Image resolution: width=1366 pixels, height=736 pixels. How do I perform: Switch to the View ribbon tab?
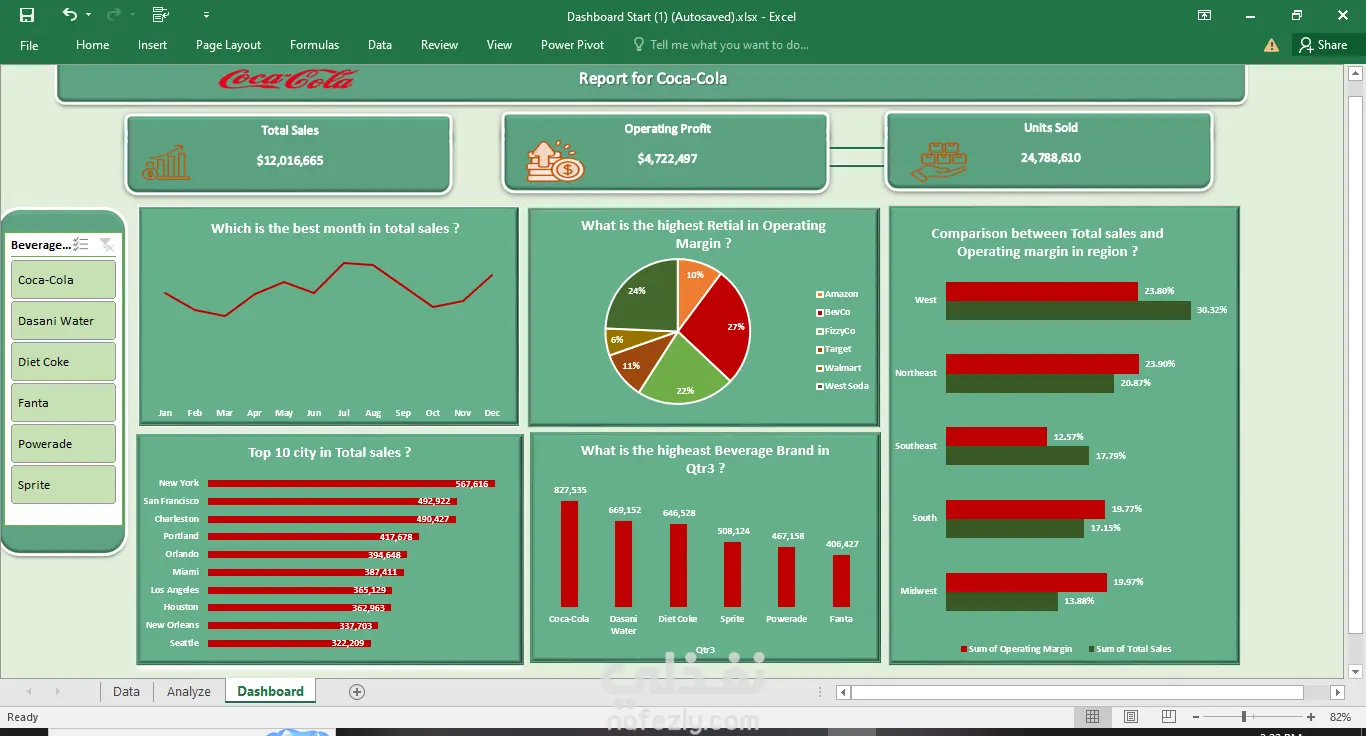click(499, 45)
